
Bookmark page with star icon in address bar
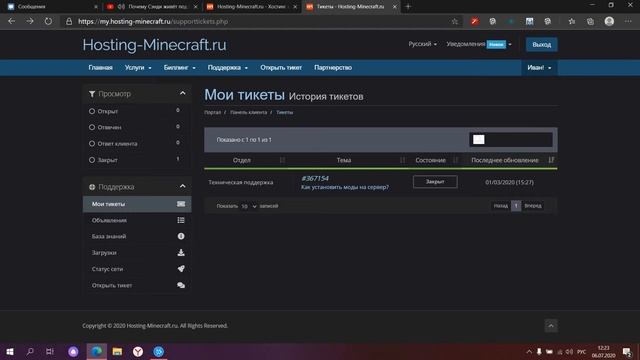tap(455, 22)
